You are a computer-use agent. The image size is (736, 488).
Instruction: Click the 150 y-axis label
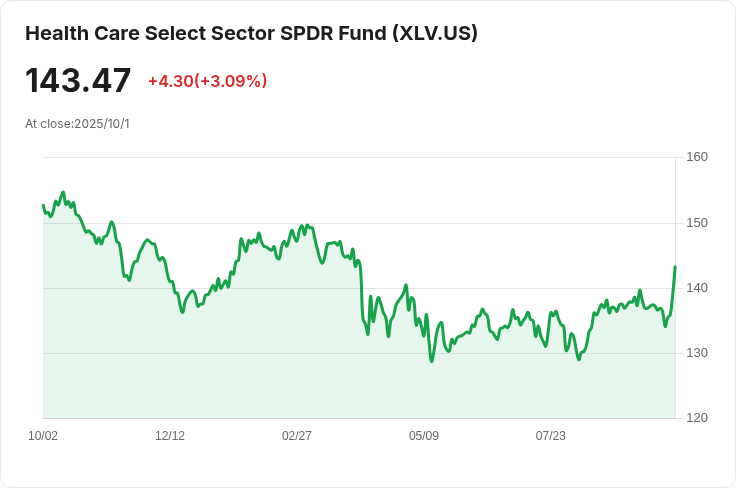coord(697,222)
